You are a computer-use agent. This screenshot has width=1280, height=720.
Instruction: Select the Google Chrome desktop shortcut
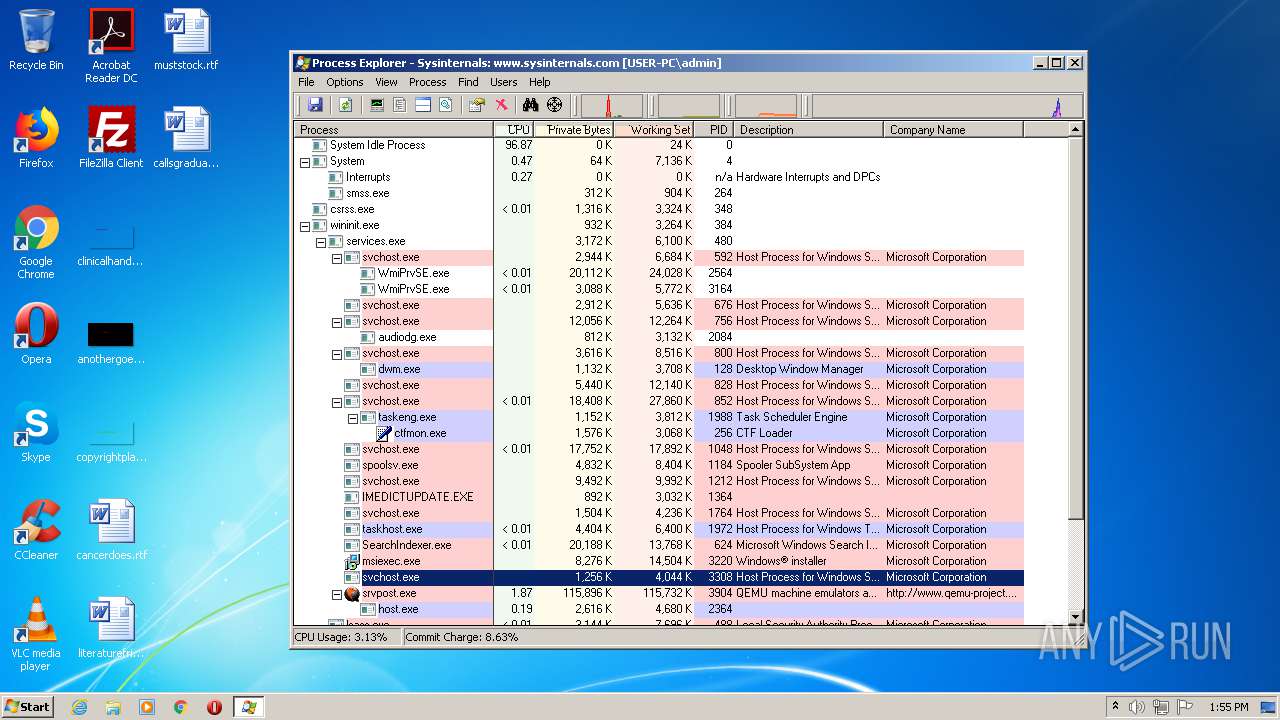pyautogui.click(x=36, y=242)
